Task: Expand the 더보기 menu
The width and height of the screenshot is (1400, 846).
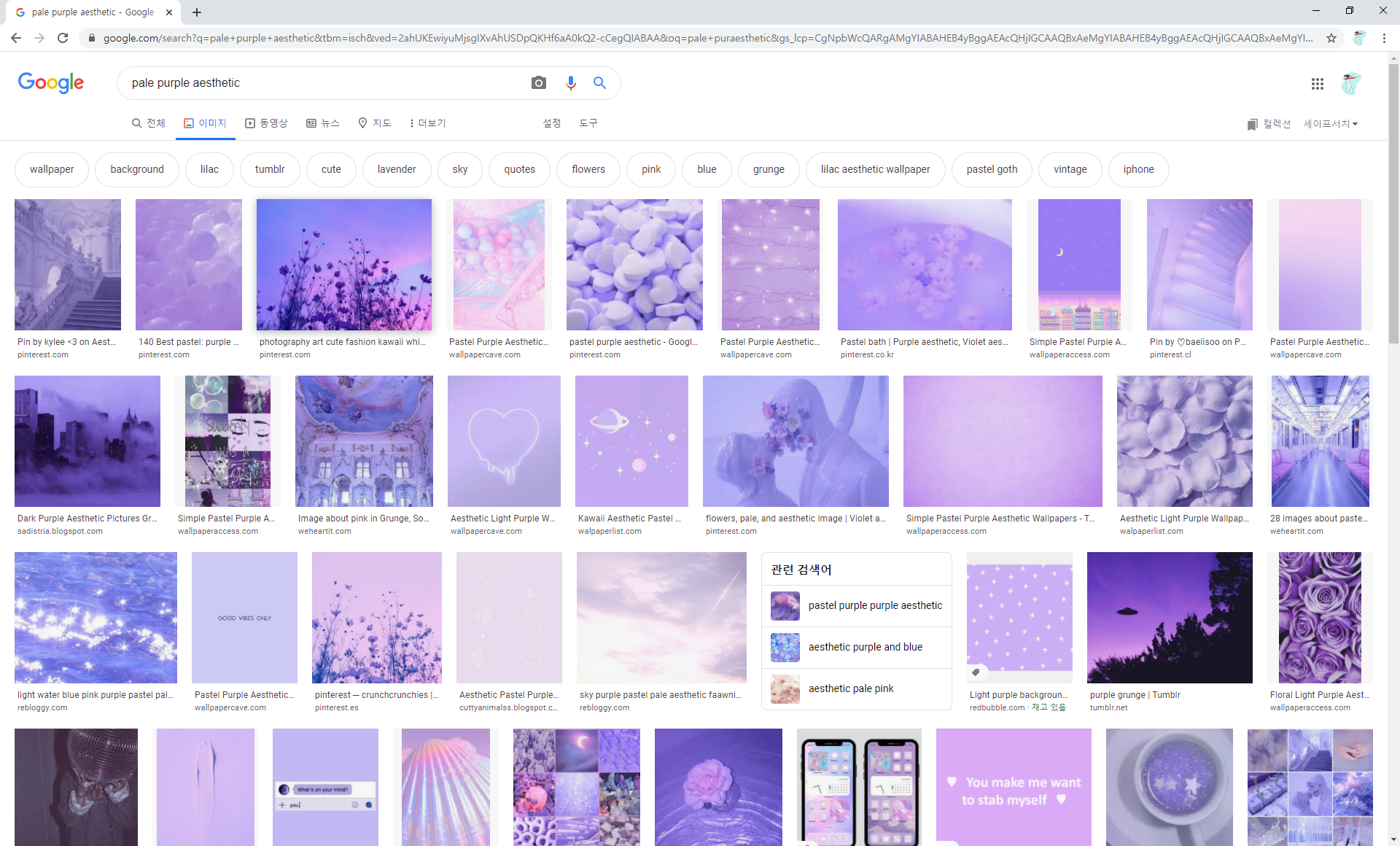Action: (x=427, y=123)
